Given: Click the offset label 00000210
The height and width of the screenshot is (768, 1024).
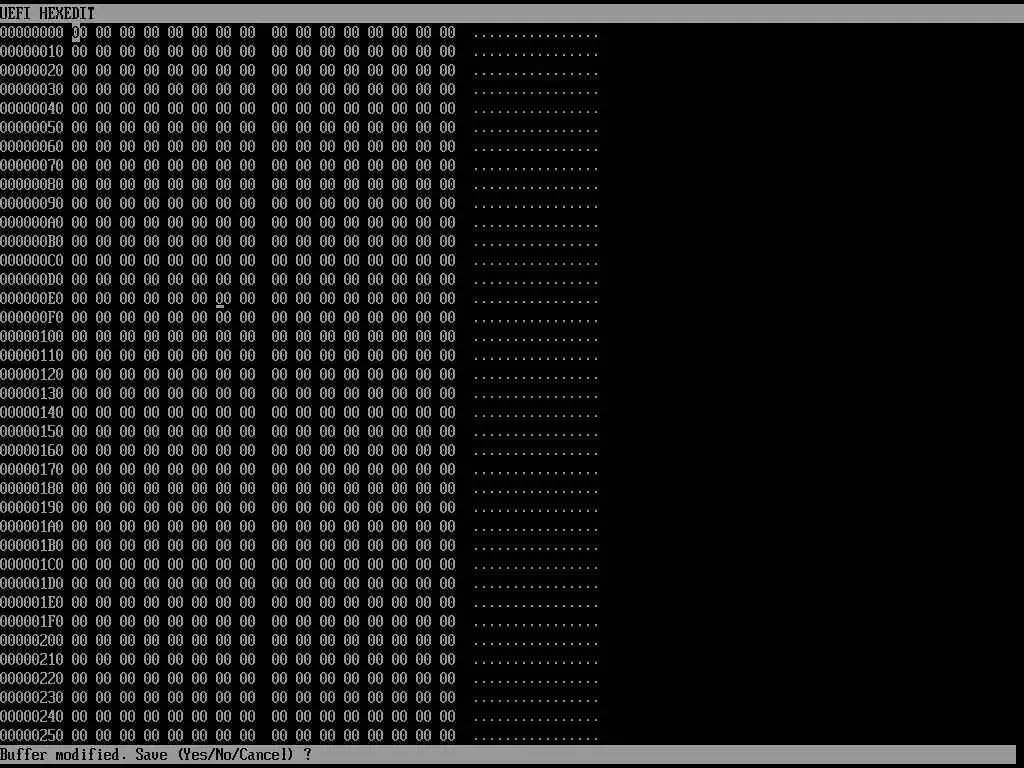Looking at the screenshot, I should [32, 660].
